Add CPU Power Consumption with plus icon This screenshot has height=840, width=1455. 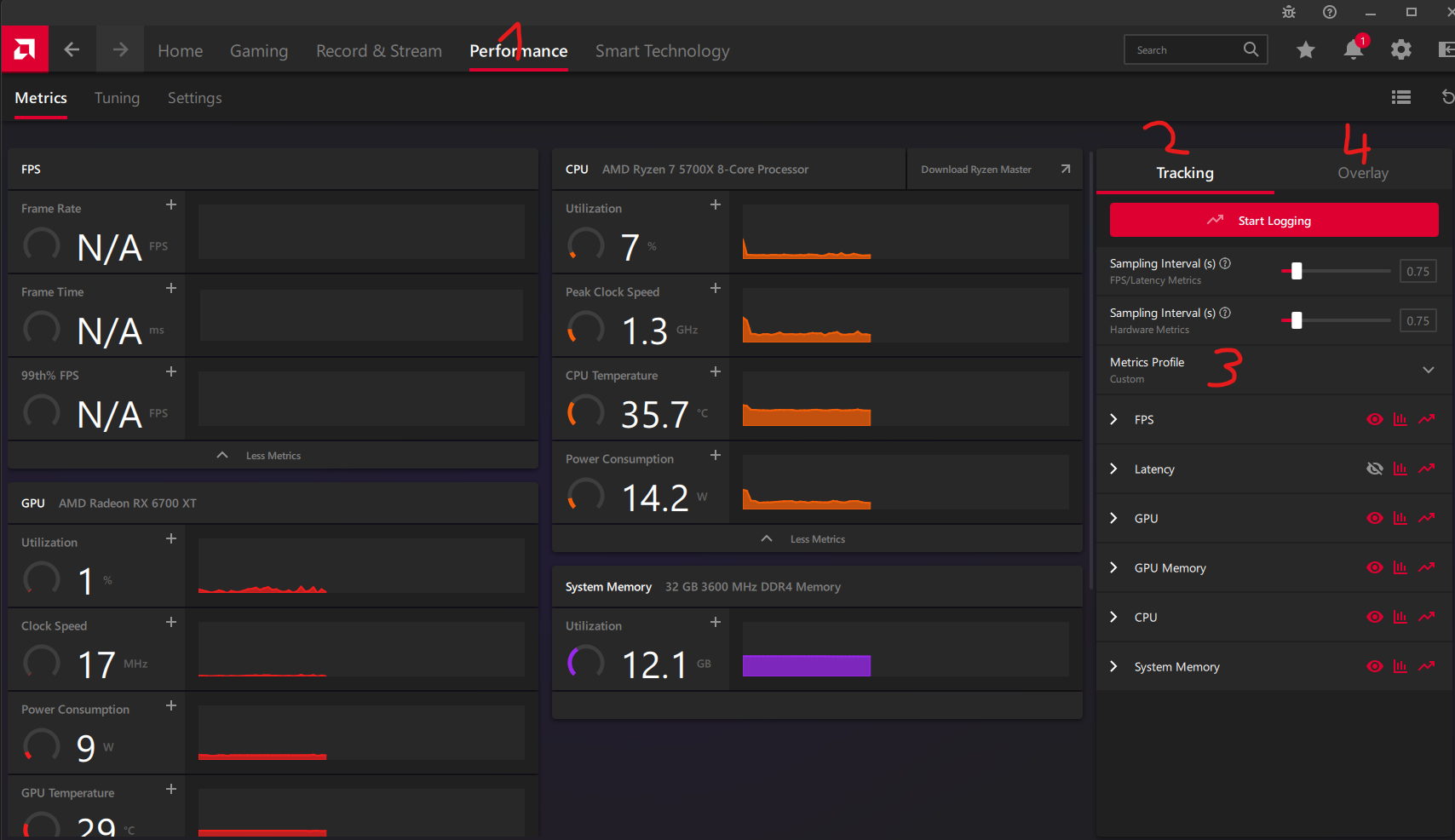[716, 455]
